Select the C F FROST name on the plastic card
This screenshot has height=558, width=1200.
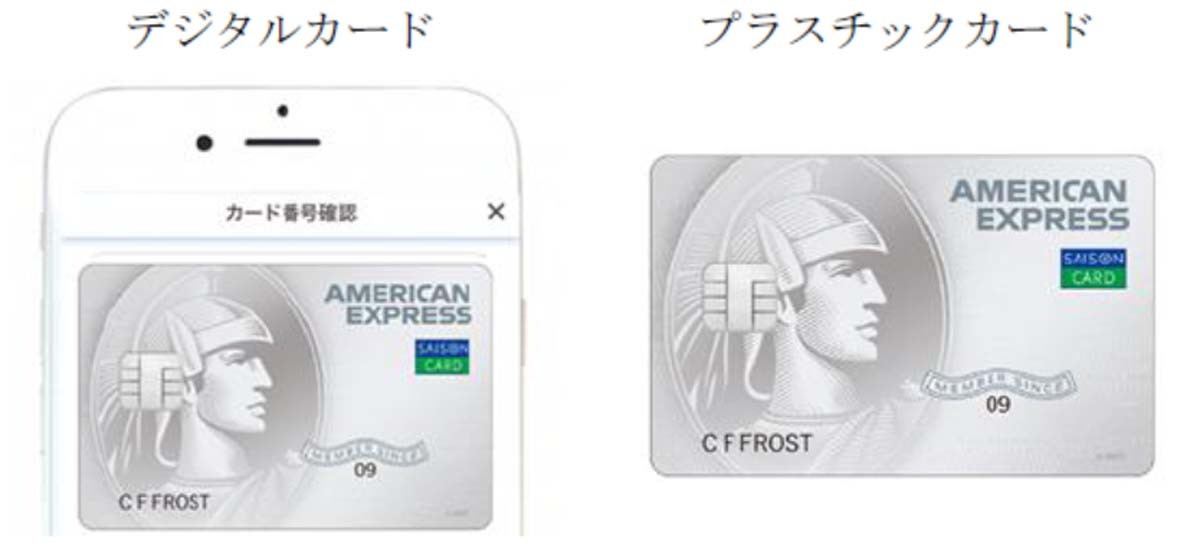[755, 443]
